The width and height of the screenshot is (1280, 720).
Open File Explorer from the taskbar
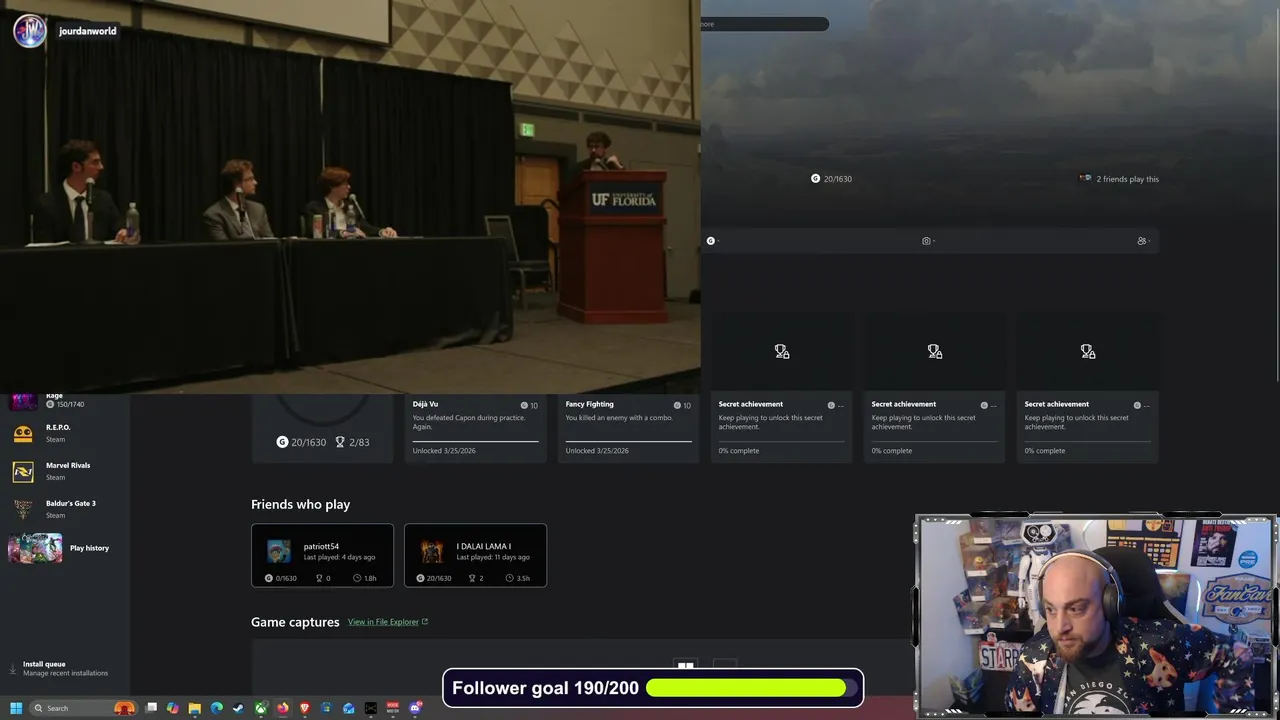coord(195,708)
